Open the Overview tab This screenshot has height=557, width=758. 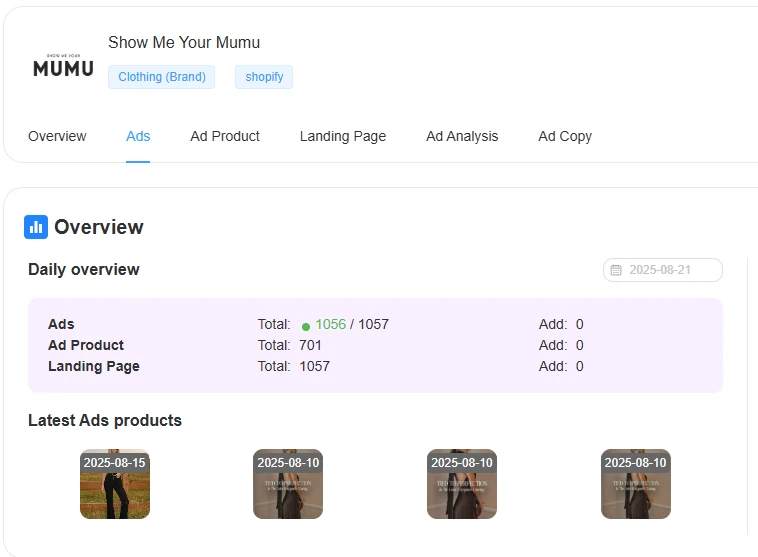point(57,136)
